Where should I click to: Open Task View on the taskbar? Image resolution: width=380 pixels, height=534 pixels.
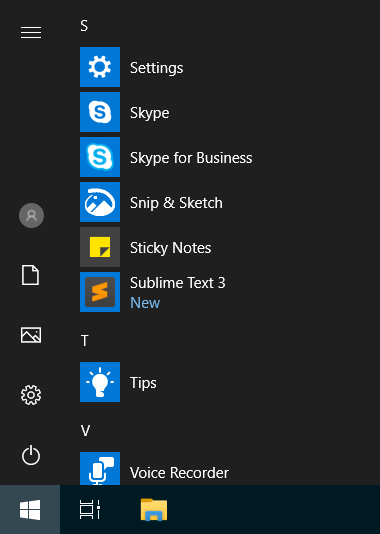[x=90, y=510]
